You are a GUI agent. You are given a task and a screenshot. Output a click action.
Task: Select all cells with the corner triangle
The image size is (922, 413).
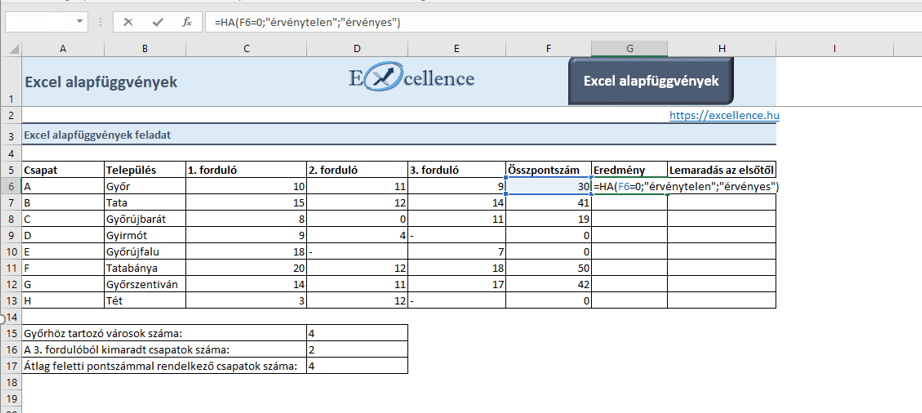coord(15,49)
